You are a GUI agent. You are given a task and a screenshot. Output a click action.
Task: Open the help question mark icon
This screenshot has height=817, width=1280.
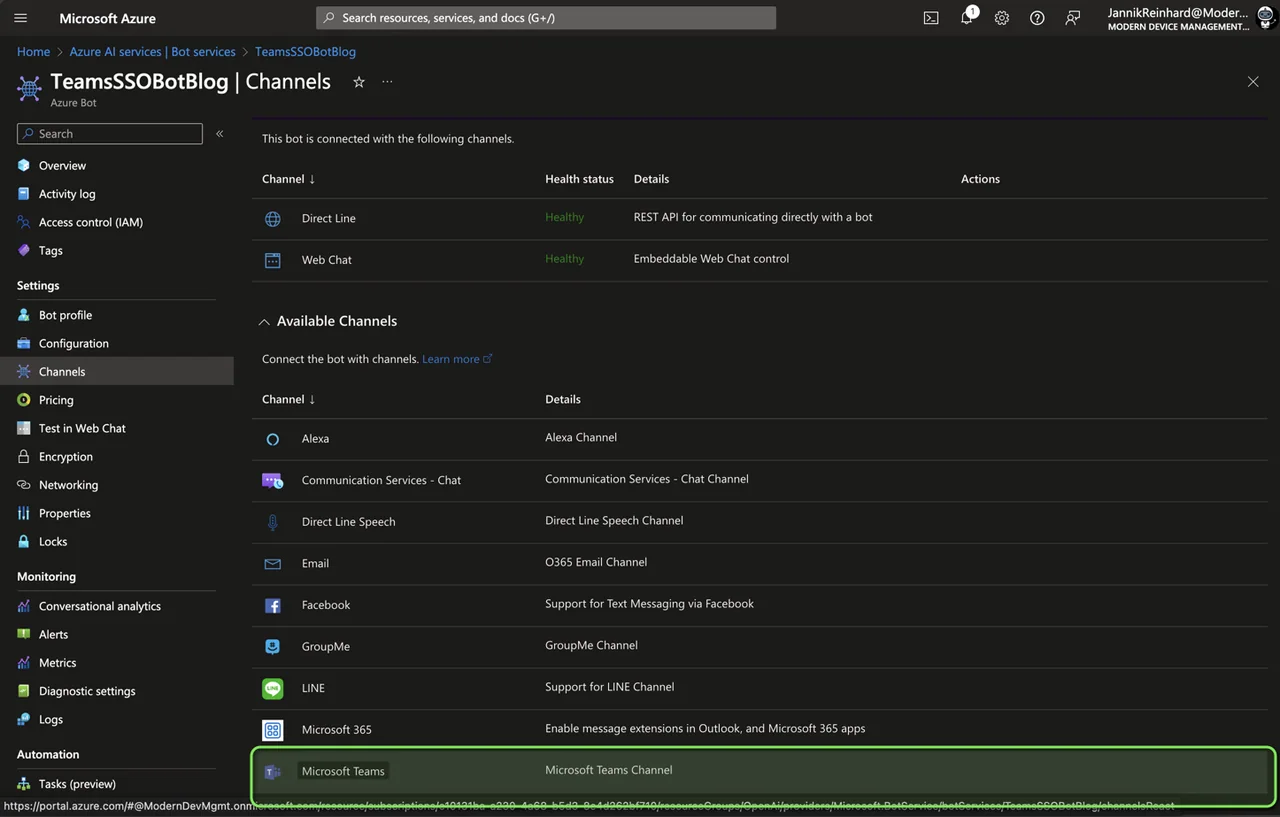(1037, 18)
